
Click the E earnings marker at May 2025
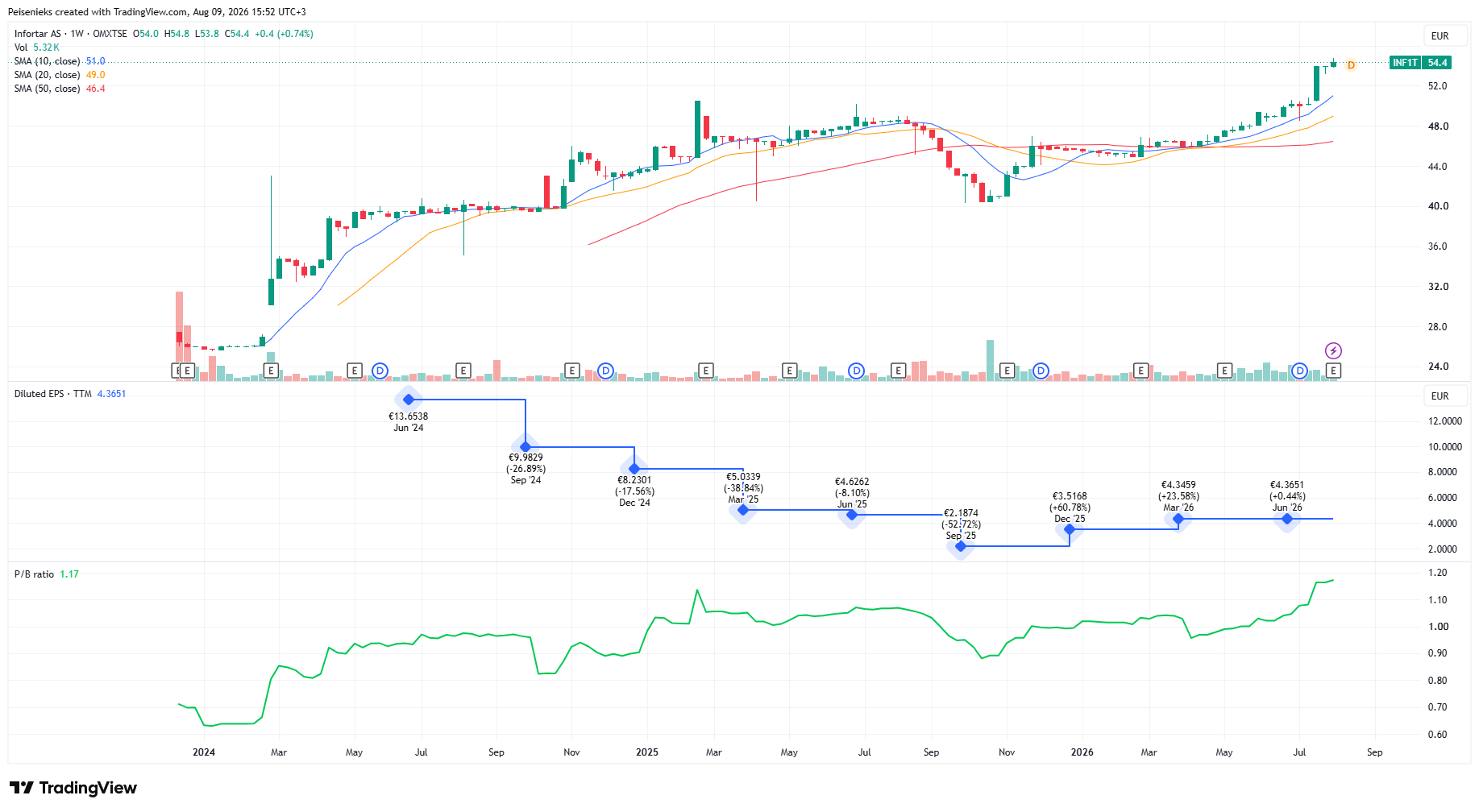790,371
